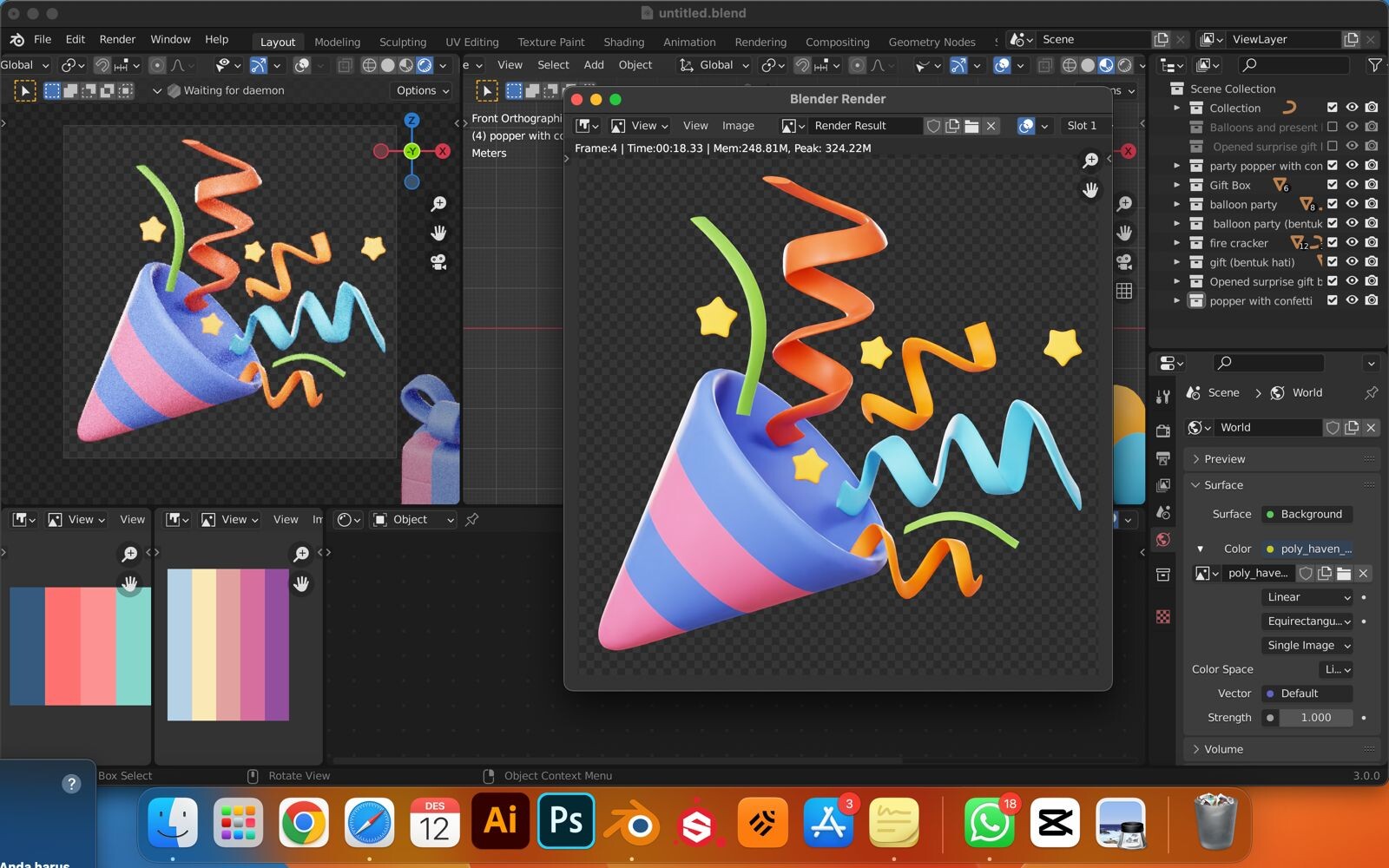Open the Options popover in left viewport
Image resolution: width=1389 pixels, height=868 pixels.
(422, 90)
